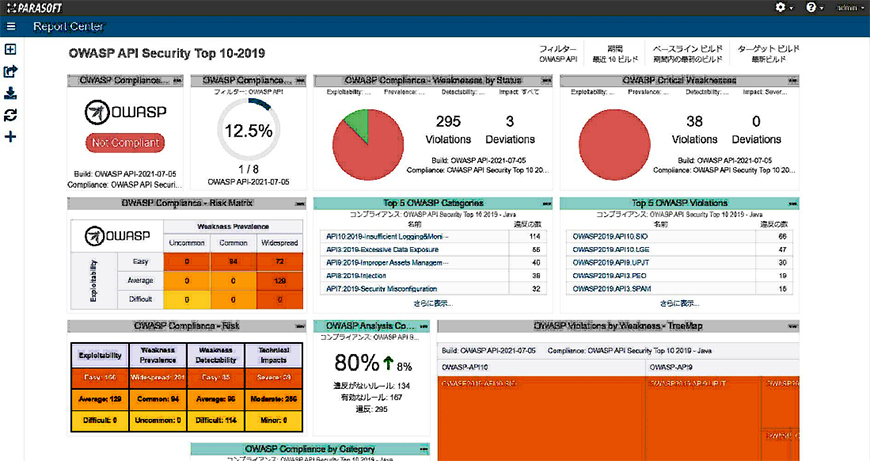Open the Target Build selector
The height and width of the screenshot is (461, 870).
click(768, 54)
